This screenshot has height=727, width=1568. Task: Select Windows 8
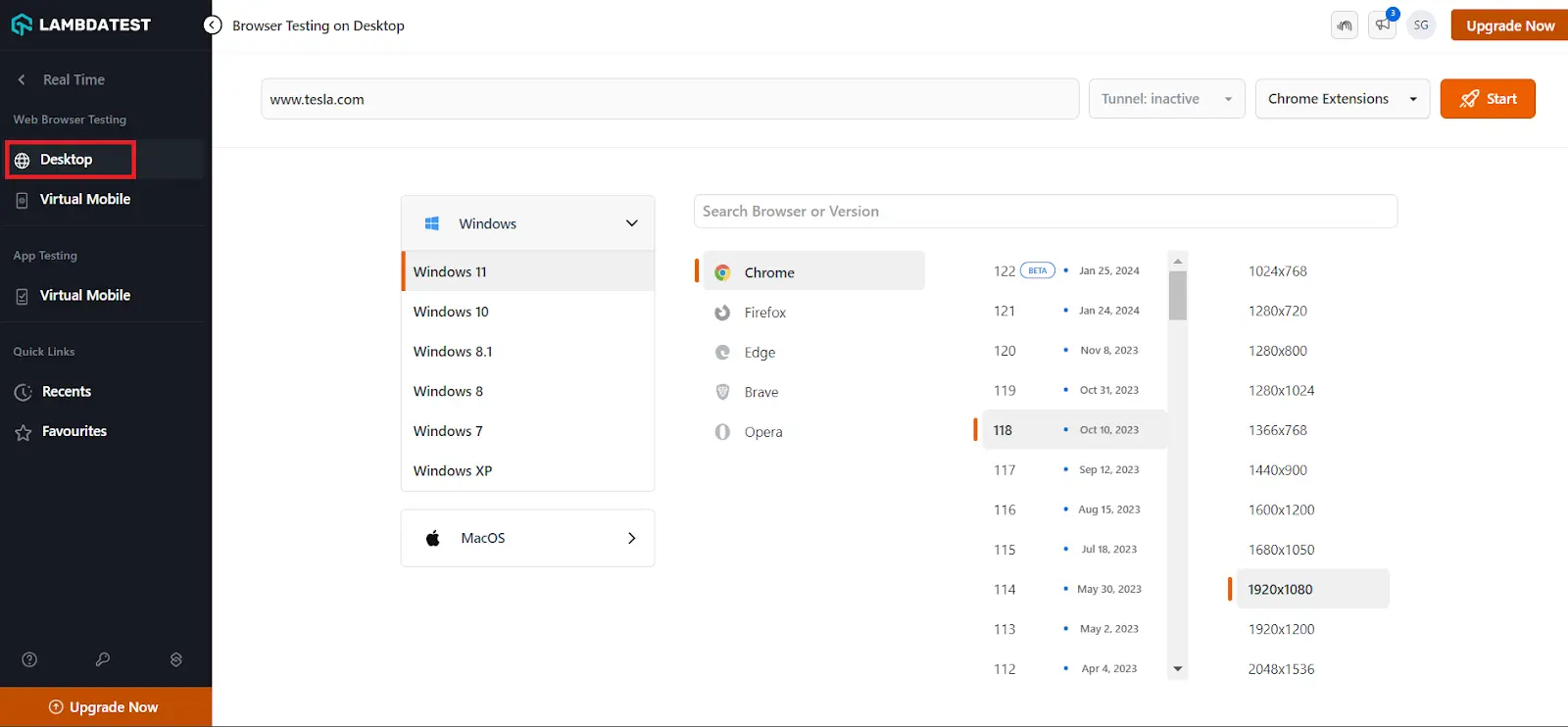pos(527,391)
